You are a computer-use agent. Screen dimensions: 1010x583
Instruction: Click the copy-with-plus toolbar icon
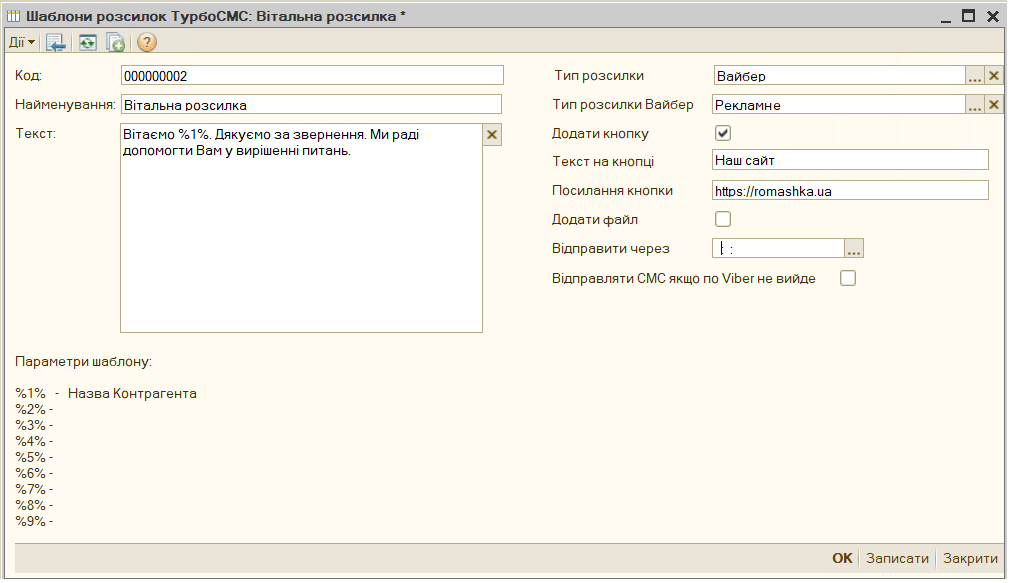point(116,42)
